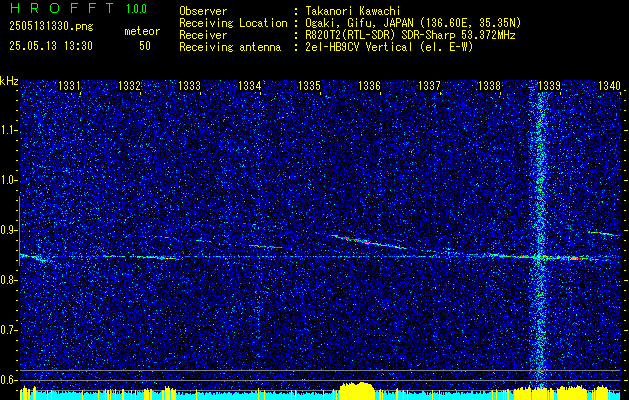Click the 1338 time marker
The image size is (629, 400).
(x=489, y=85)
